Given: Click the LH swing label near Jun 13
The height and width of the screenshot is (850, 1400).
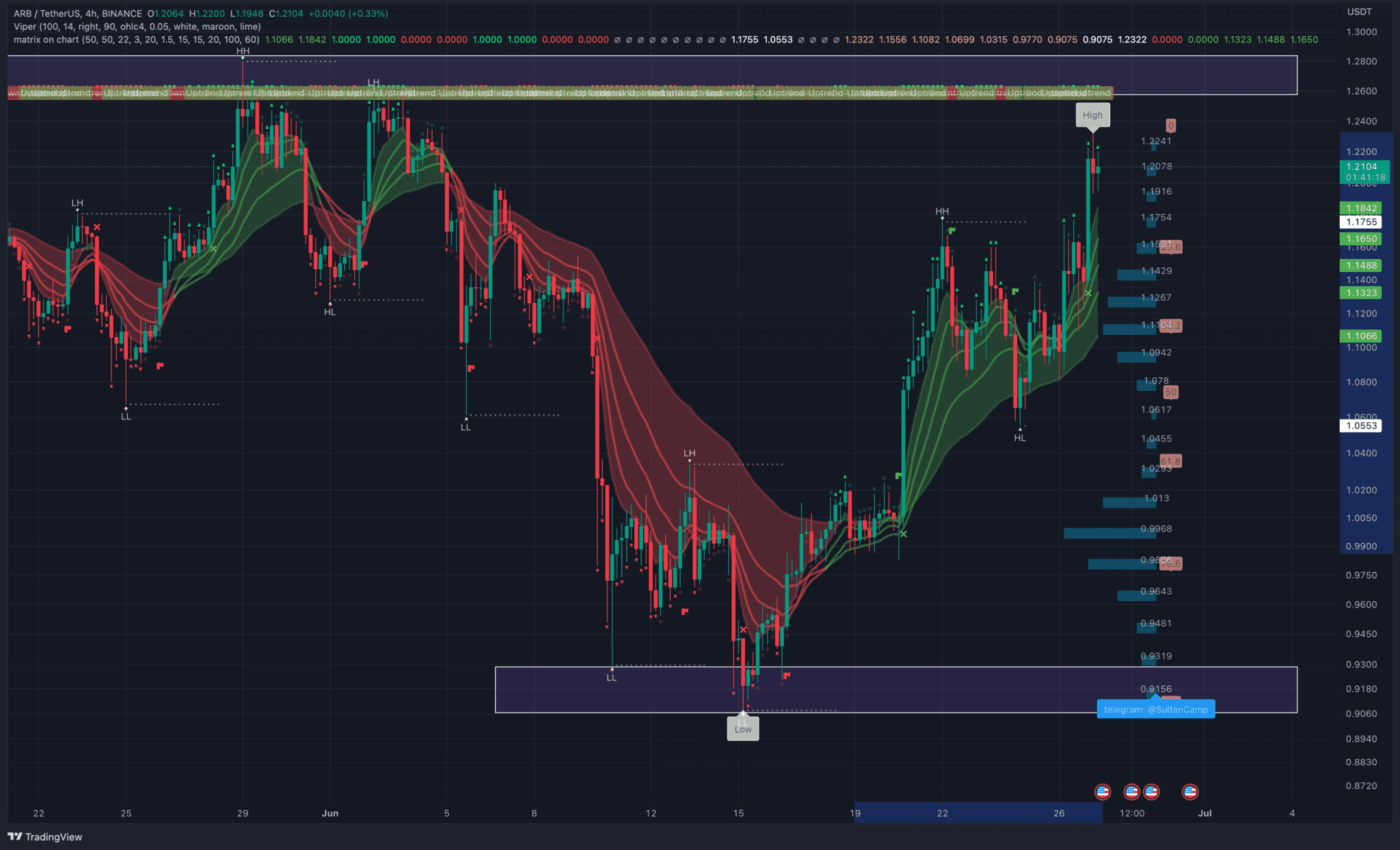Looking at the screenshot, I should (689, 453).
